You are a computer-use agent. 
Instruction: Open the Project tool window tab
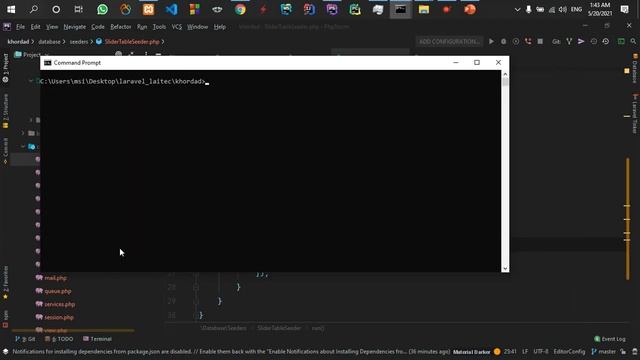[5, 68]
